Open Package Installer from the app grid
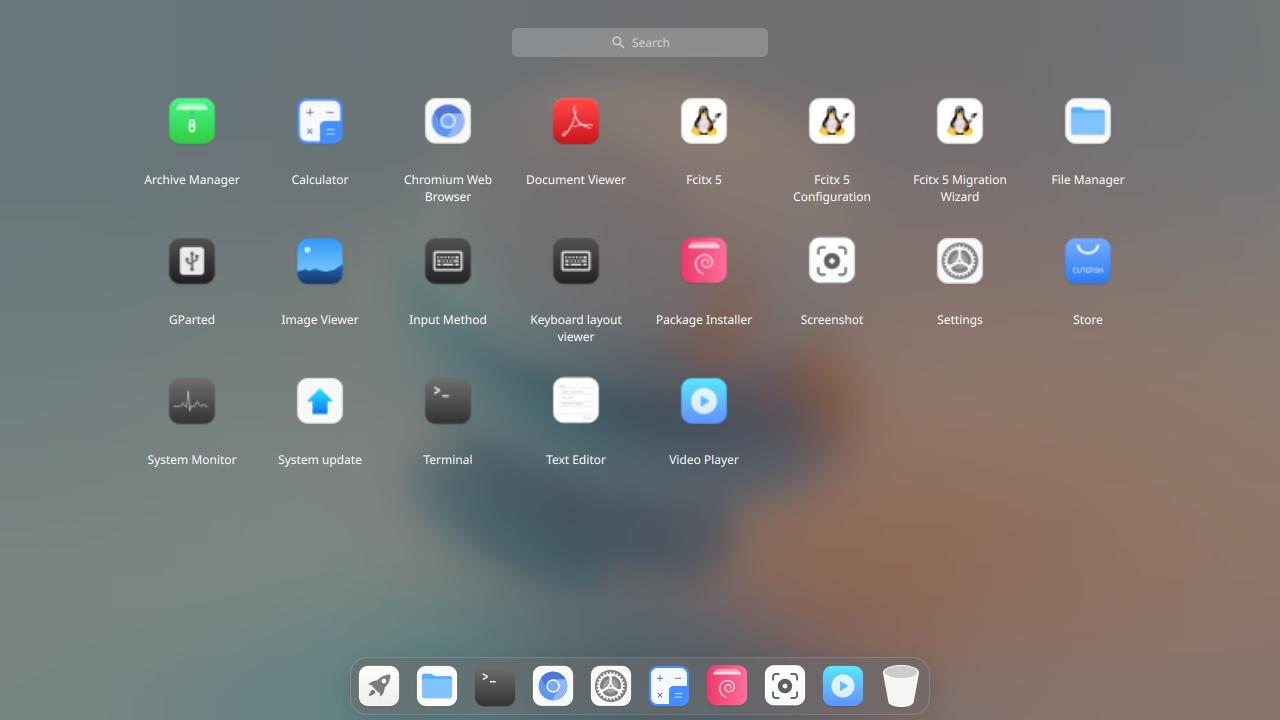The image size is (1280, 720). click(704, 261)
